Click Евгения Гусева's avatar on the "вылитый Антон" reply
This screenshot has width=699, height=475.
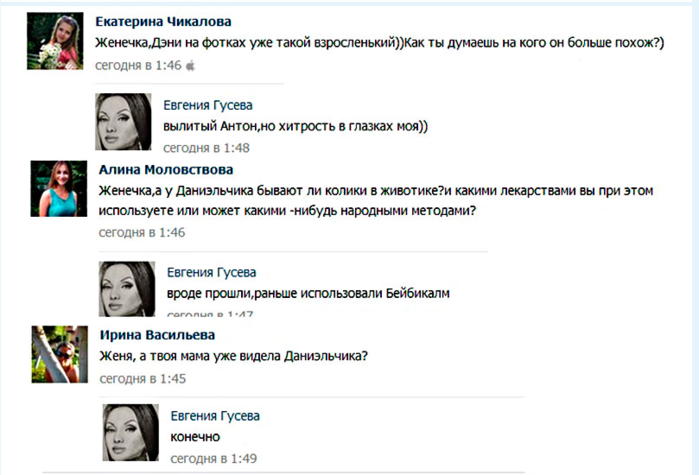tap(123, 124)
